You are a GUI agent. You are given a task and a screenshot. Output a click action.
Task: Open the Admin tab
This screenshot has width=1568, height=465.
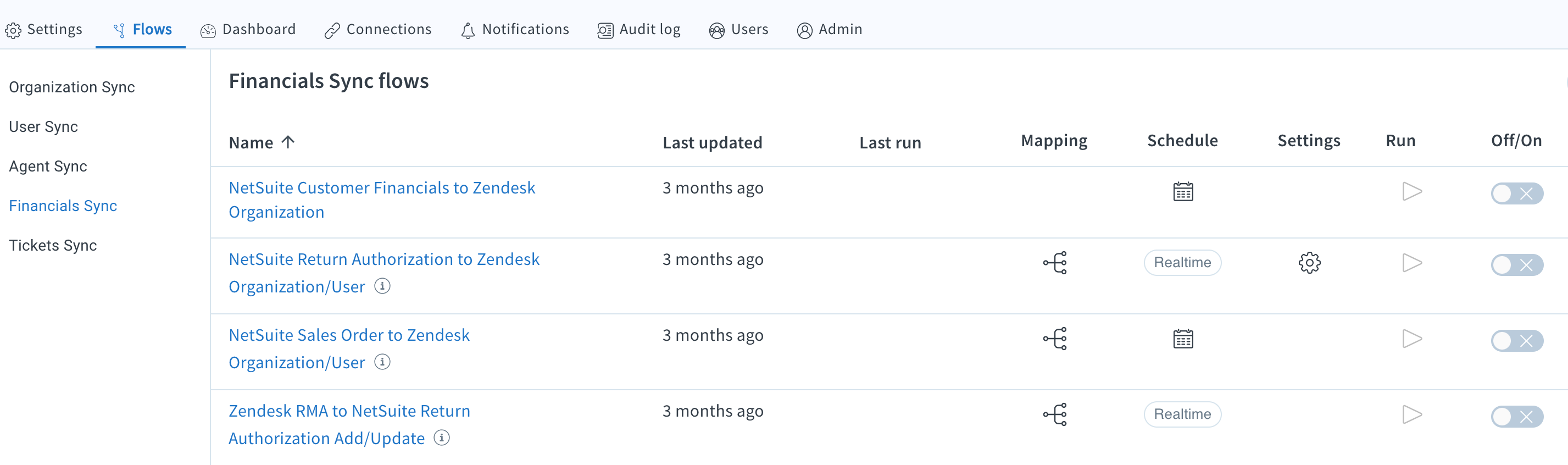tap(830, 29)
